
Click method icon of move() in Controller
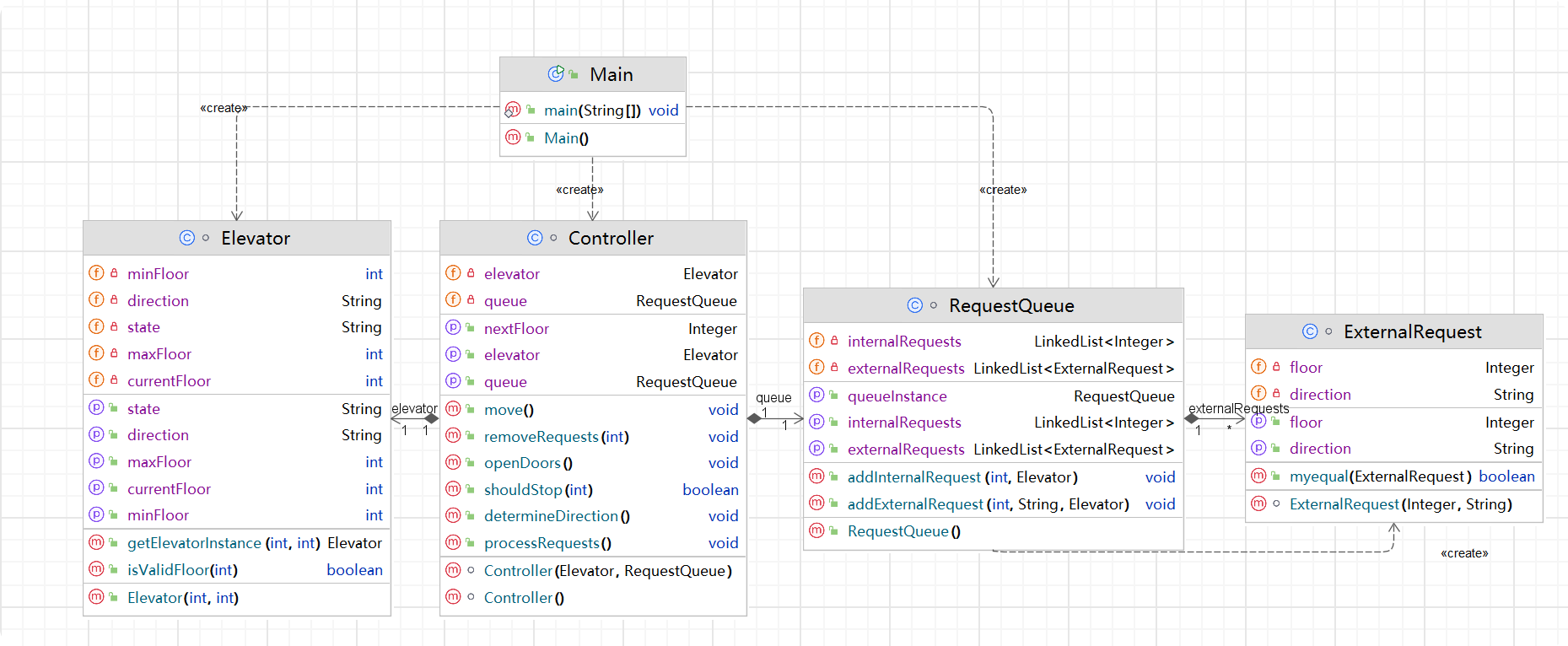pos(453,408)
